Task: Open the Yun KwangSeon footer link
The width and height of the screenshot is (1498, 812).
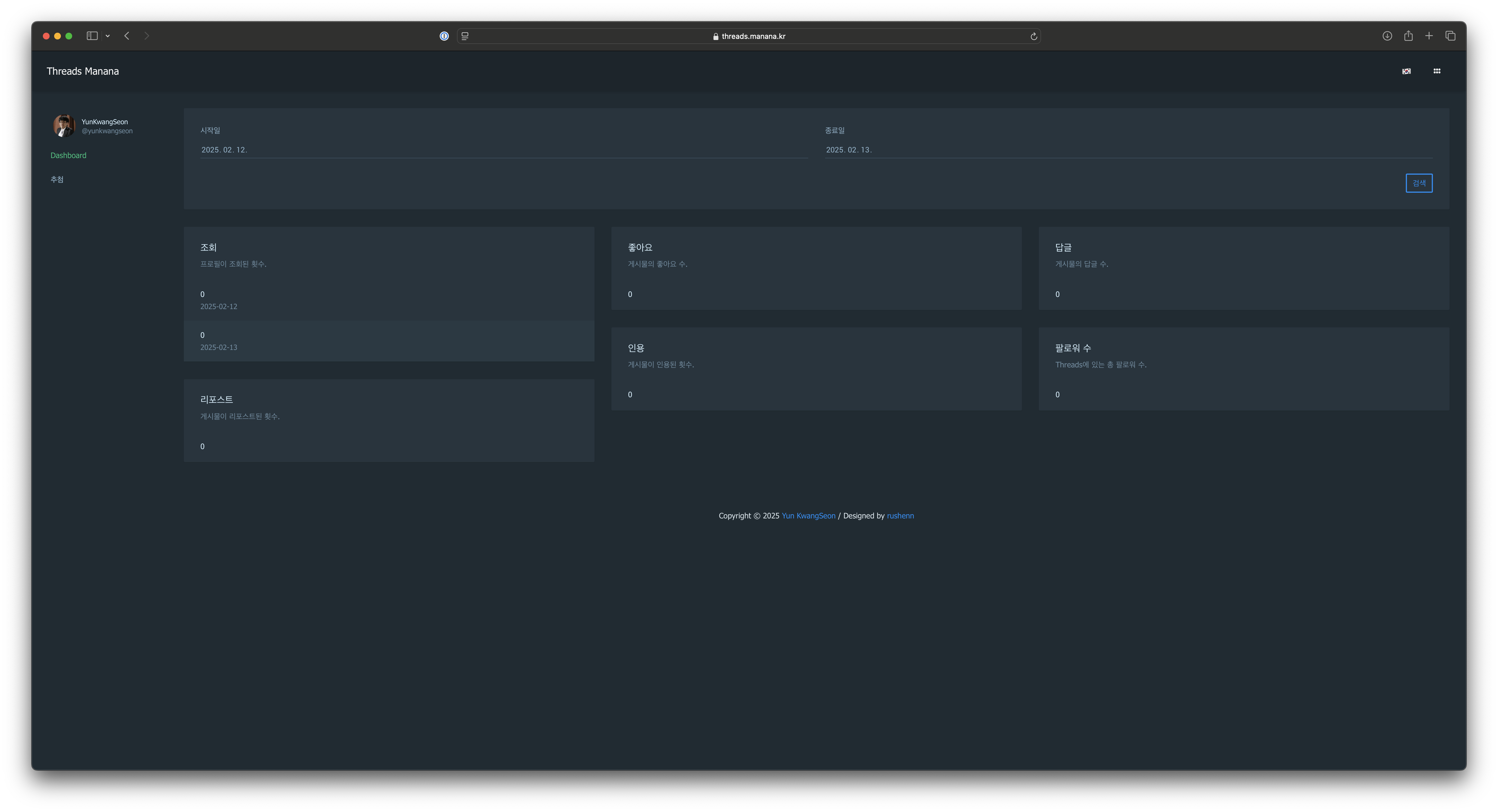Action: 808,516
